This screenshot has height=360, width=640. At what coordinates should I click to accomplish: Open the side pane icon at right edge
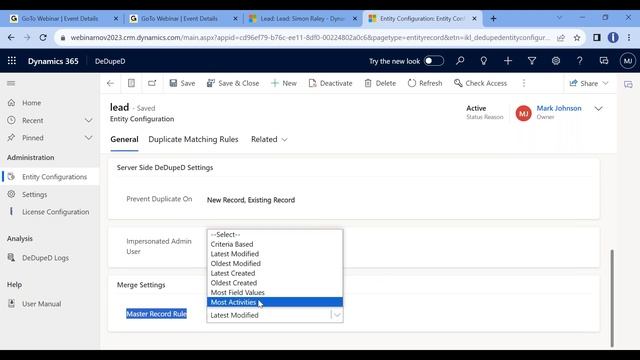[x=628, y=84]
